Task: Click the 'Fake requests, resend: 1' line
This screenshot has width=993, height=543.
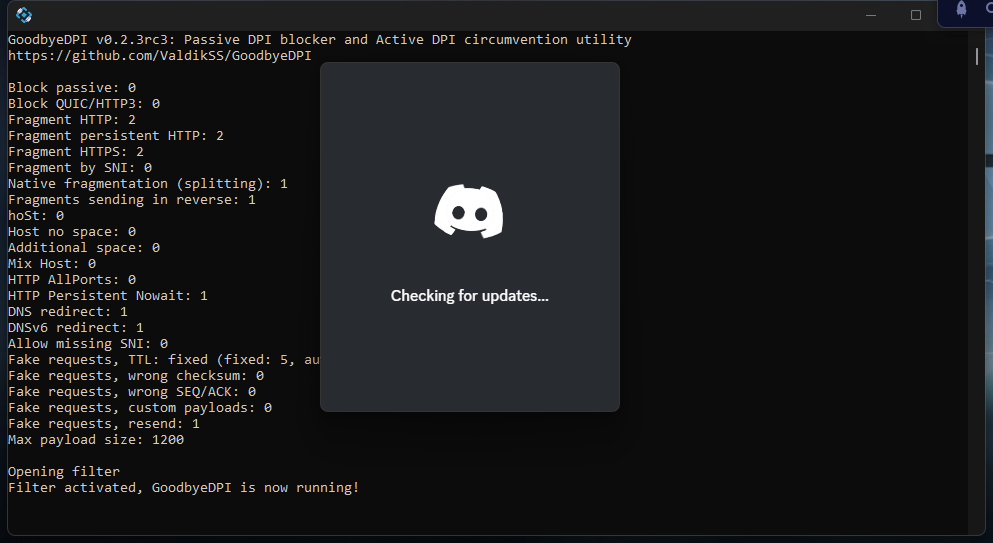Action: (104, 423)
